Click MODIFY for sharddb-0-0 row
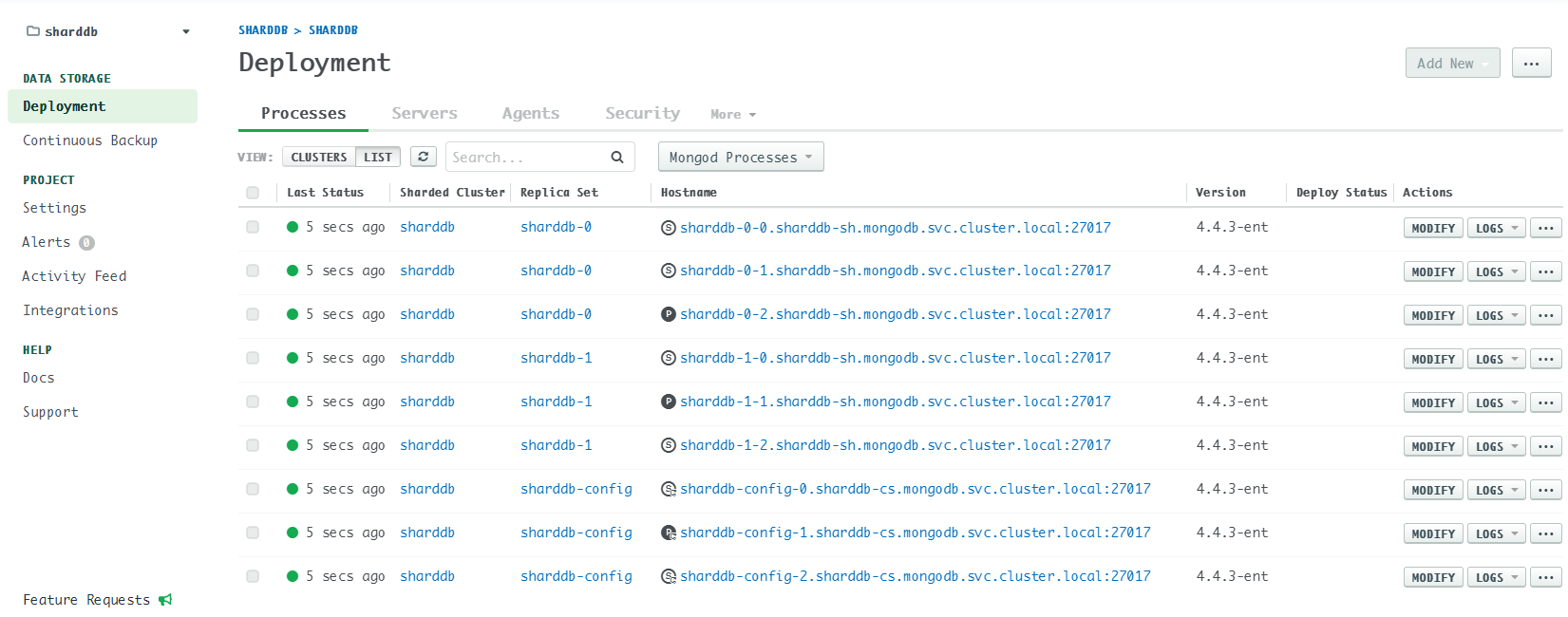Screen dimensions: 1568x617 (1433, 228)
